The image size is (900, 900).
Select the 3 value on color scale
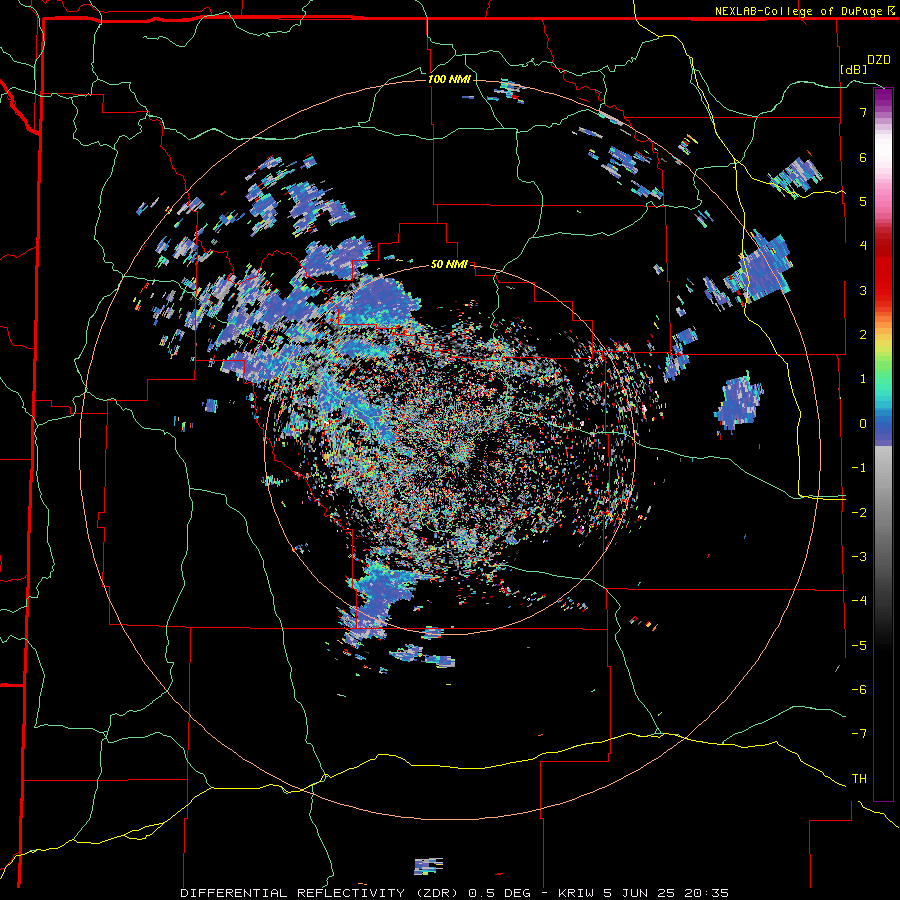click(863, 290)
